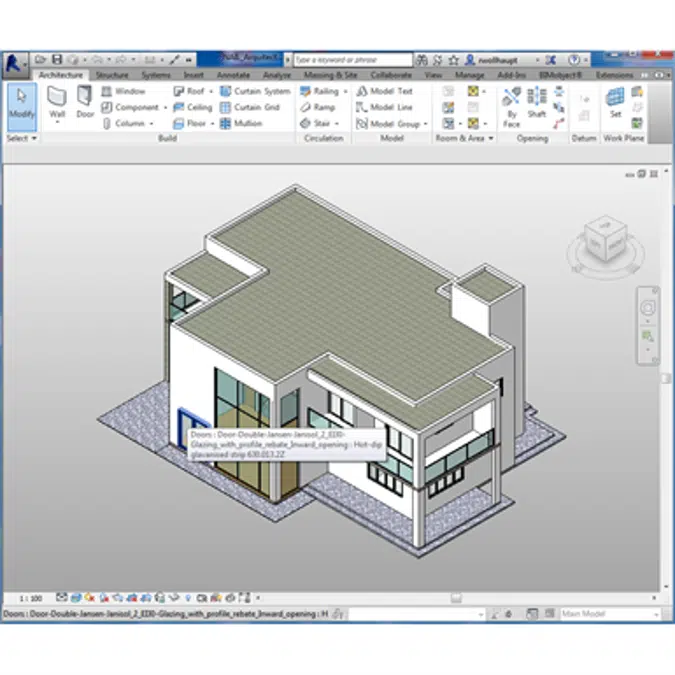Click the Set work plane tool
Screen dimensions: 675x675
pyautogui.click(x=615, y=104)
